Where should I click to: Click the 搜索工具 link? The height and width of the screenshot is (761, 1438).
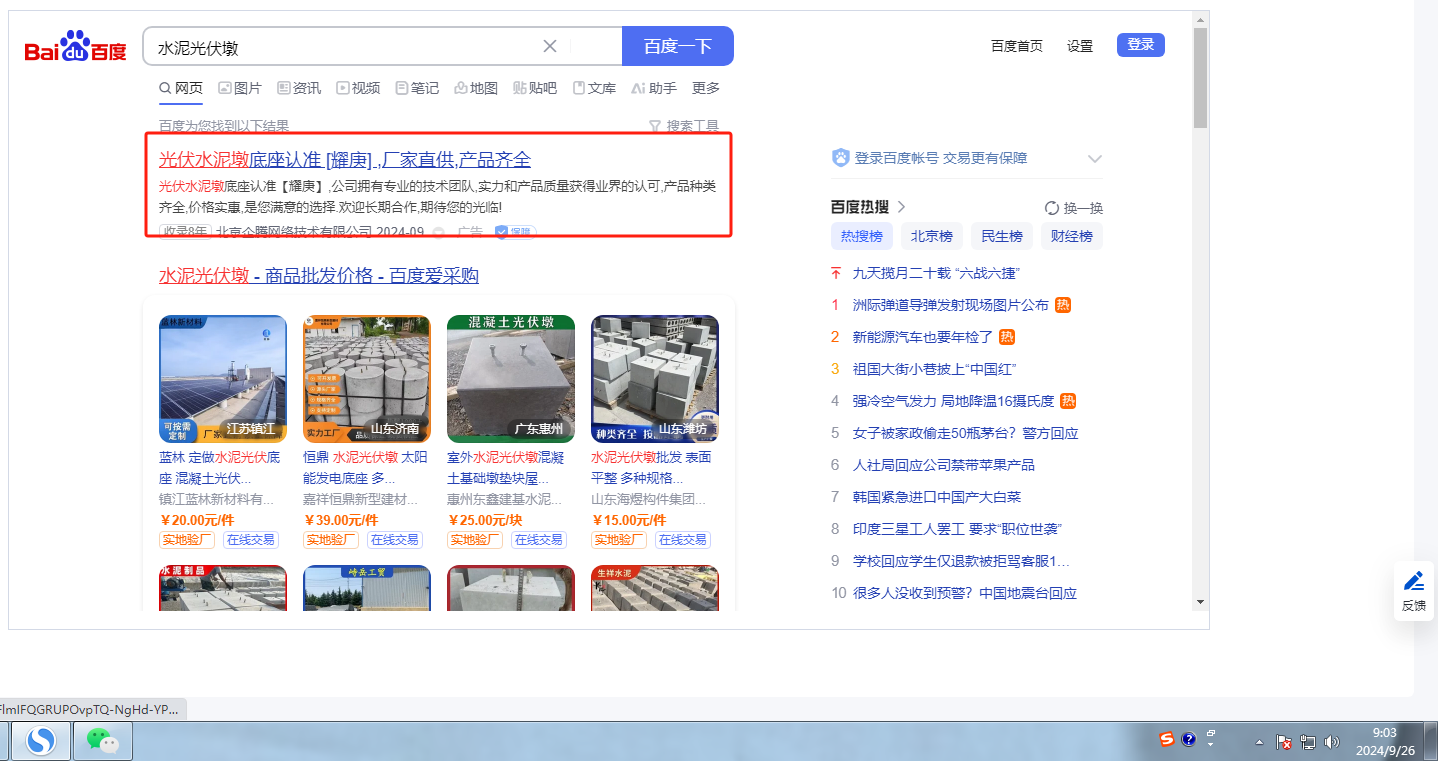pos(693,126)
